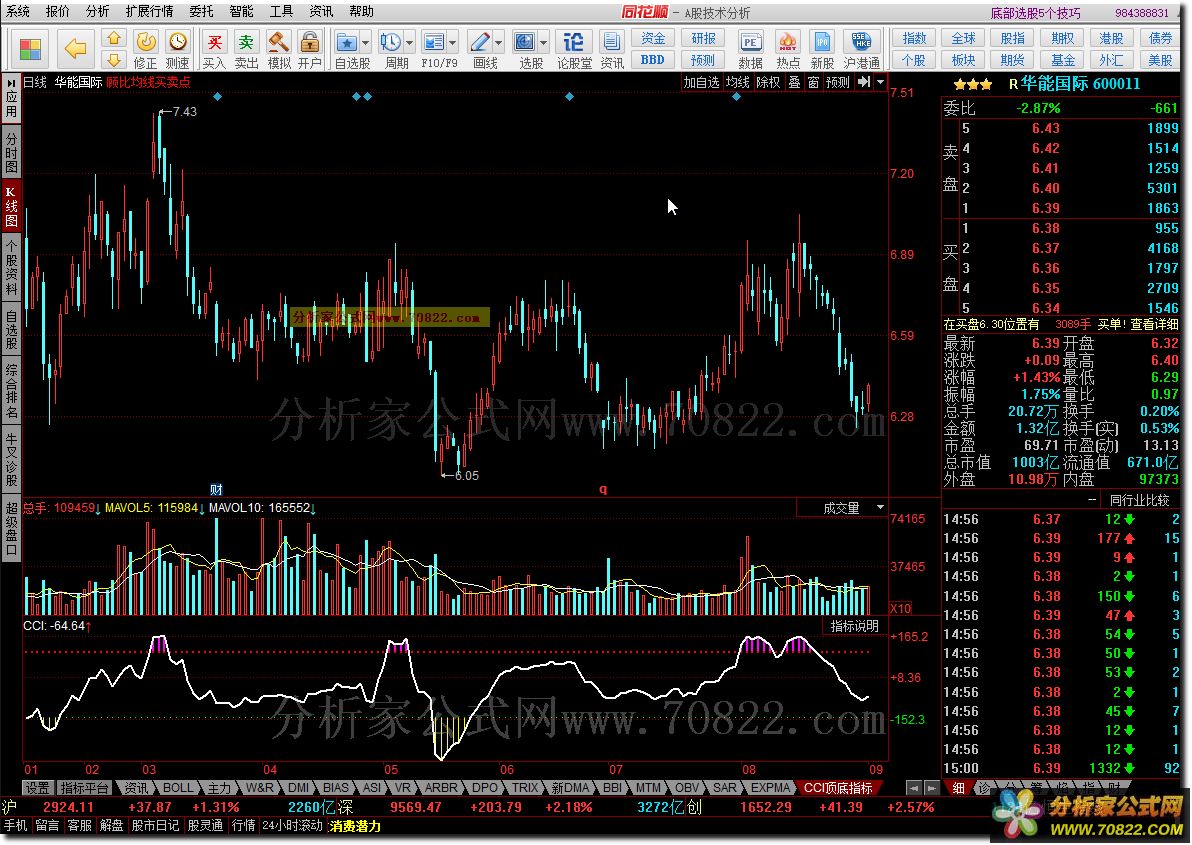Open the colorful home page icon

tap(30, 49)
